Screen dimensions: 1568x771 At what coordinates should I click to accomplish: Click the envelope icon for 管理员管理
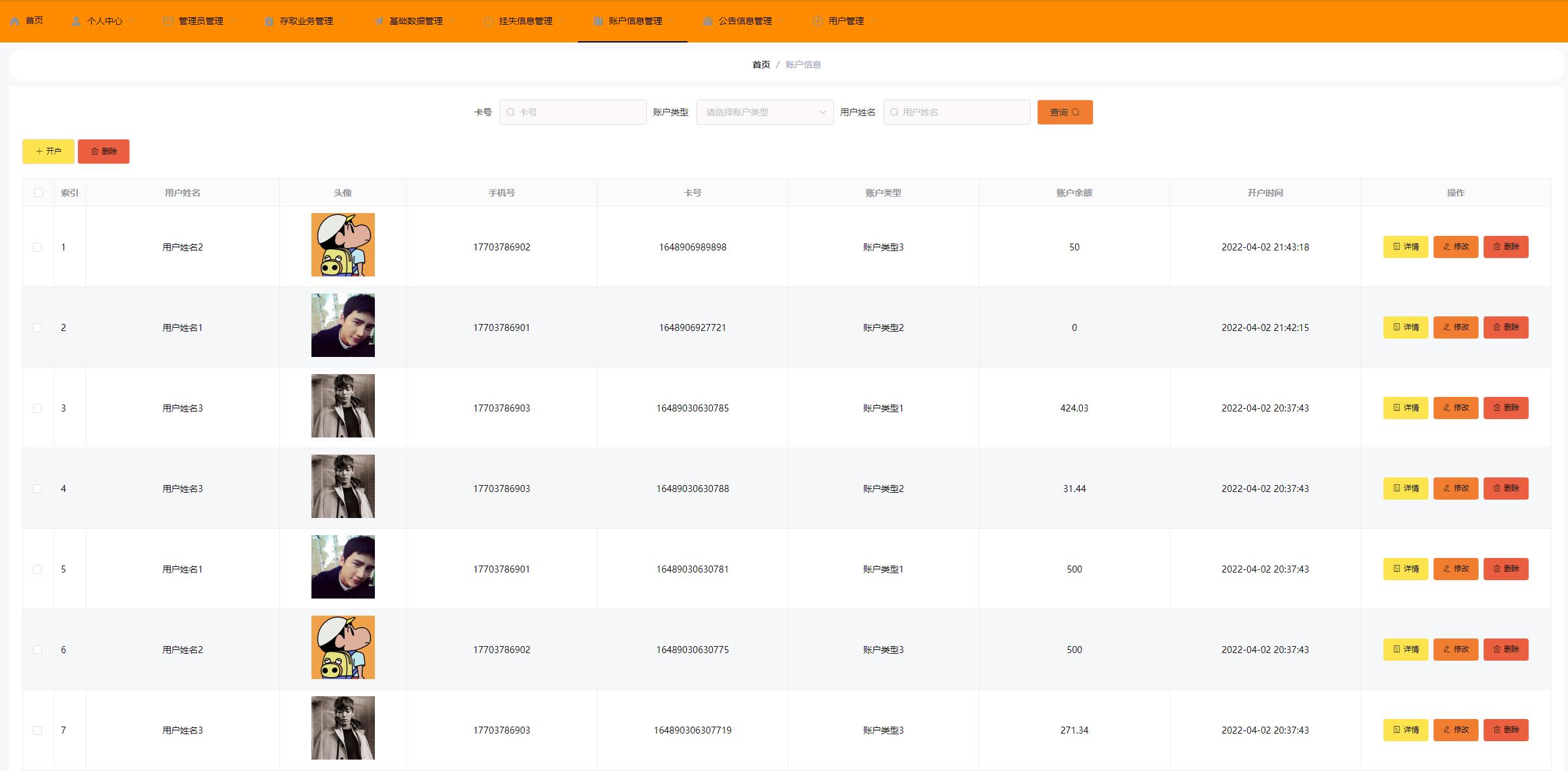coord(168,21)
